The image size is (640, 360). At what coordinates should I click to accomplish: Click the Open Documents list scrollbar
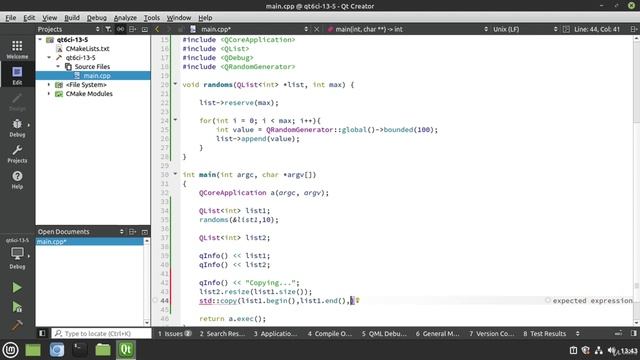coord(147,282)
